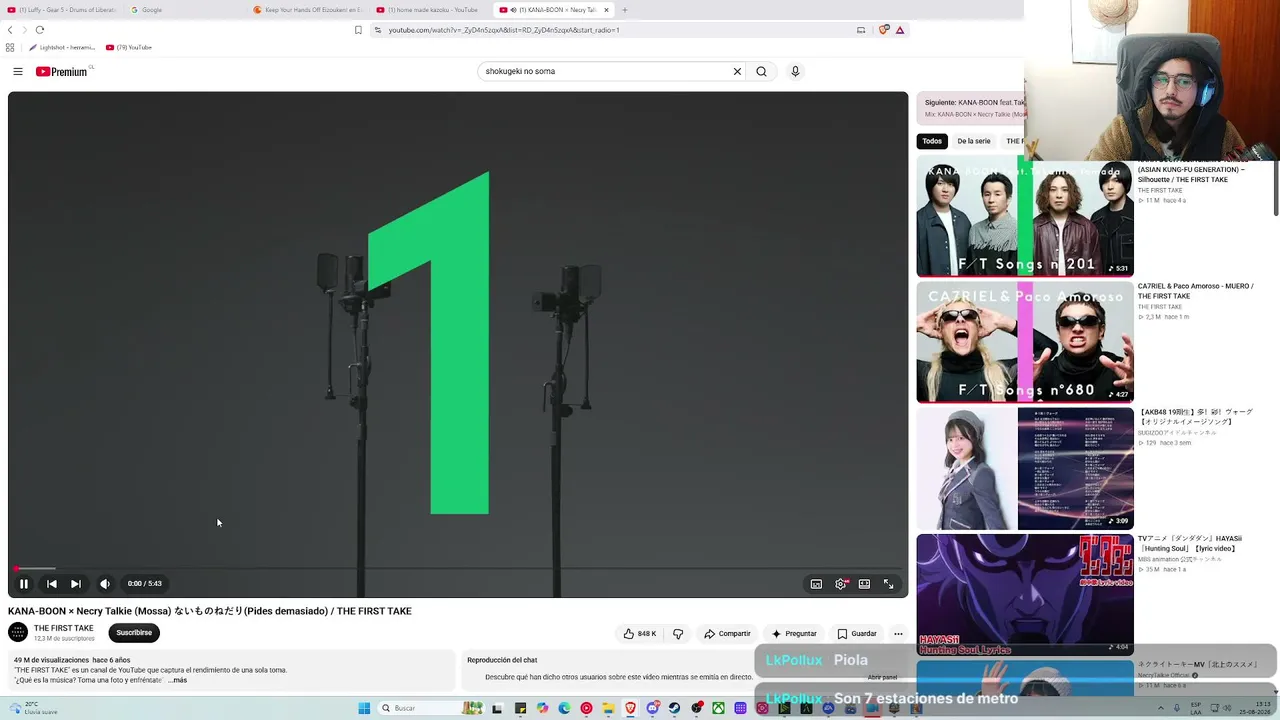Skip to the next video
1280x720 pixels.
(x=76, y=584)
